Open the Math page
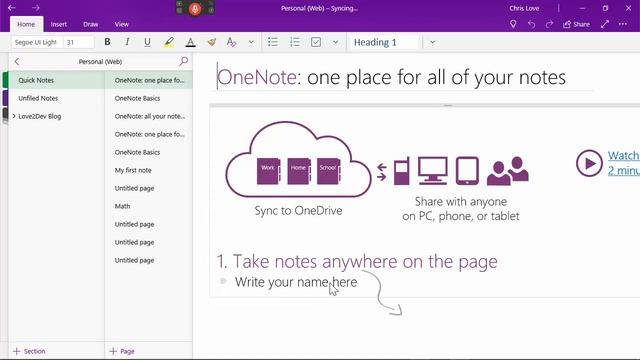The height and width of the screenshot is (360, 640). pyautogui.click(x=149, y=206)
